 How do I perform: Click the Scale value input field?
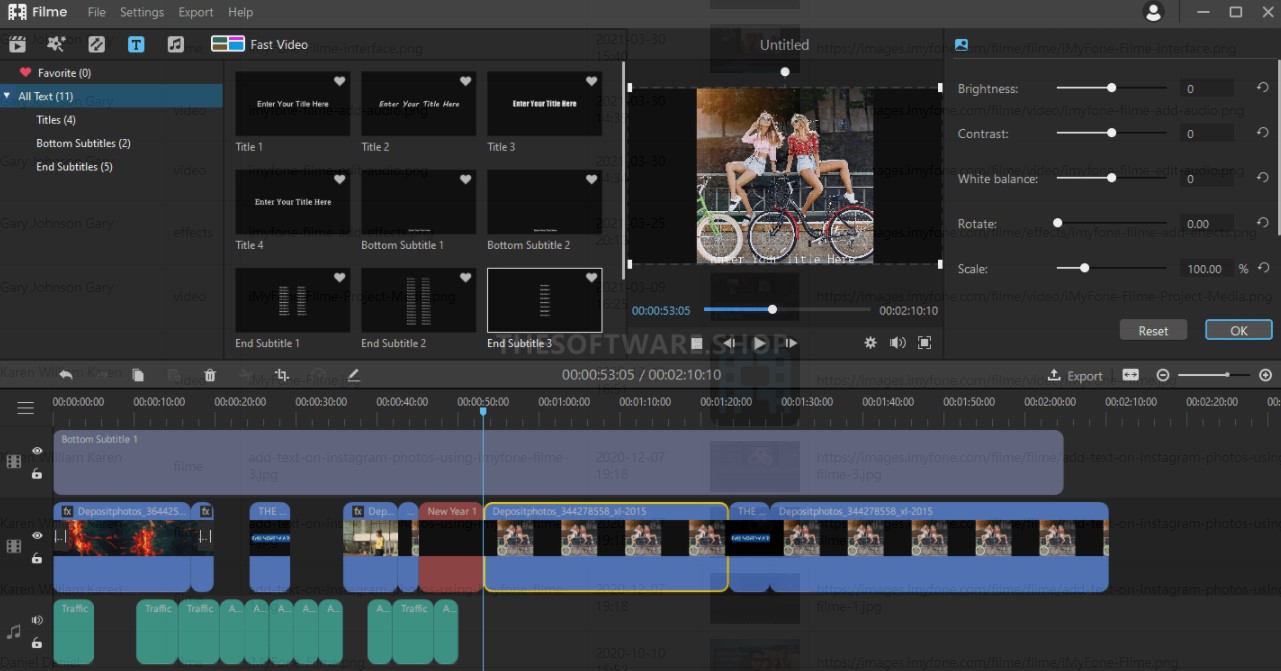(x=1205, y=269)
